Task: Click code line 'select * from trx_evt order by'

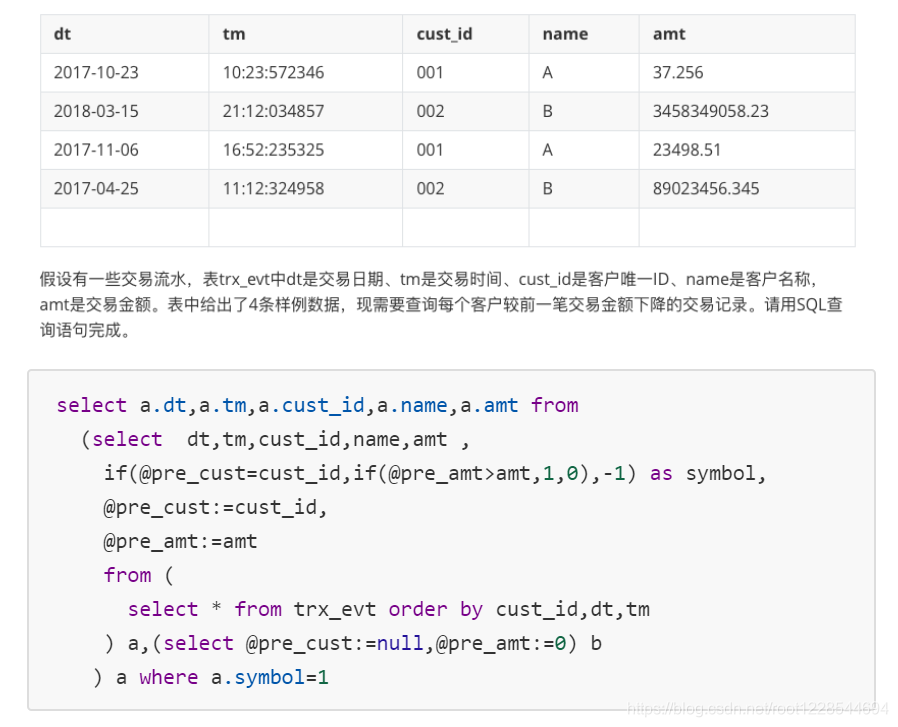Action: pos(389,610)
